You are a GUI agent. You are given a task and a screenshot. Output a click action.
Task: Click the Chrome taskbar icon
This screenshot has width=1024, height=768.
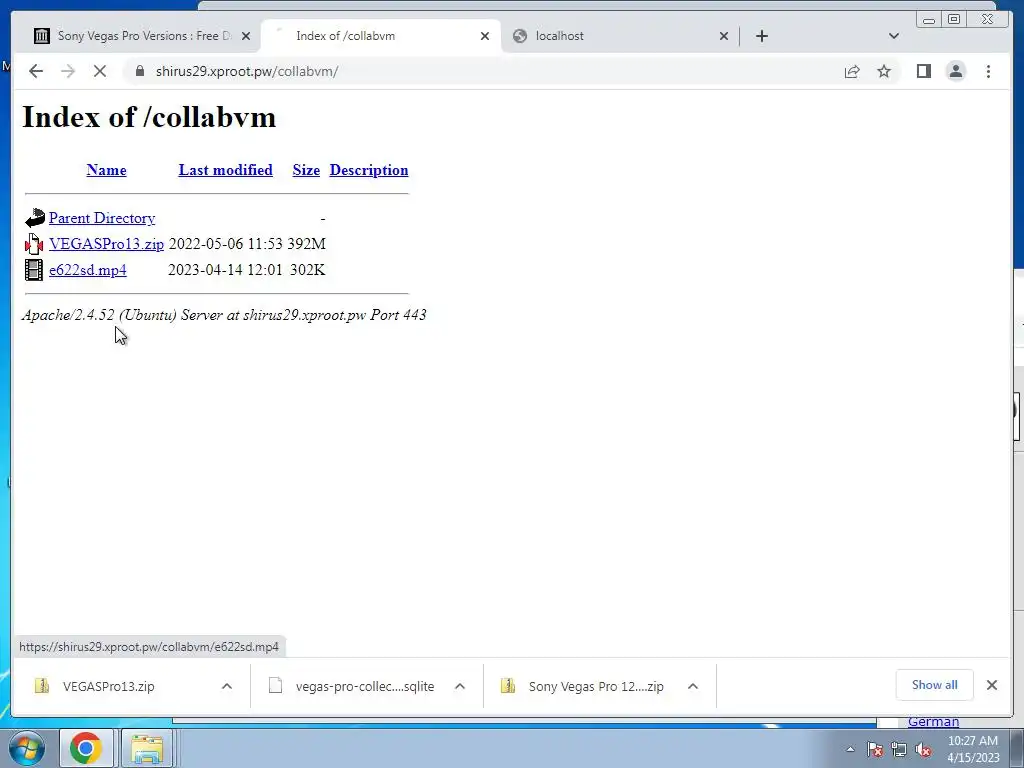86,748
